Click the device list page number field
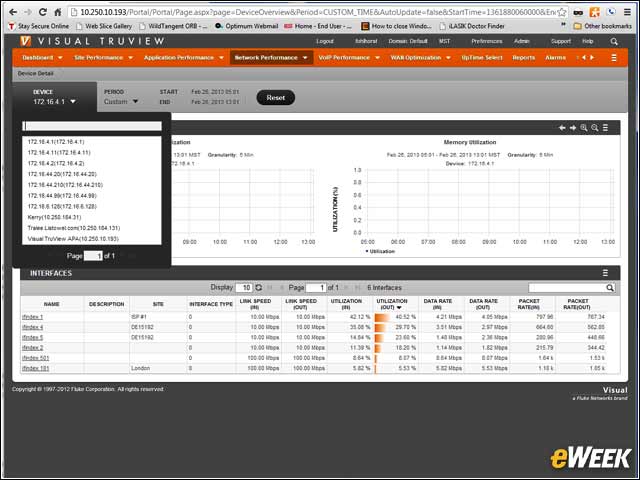This screenshot has height=480, width=640. tap(93, 256)
